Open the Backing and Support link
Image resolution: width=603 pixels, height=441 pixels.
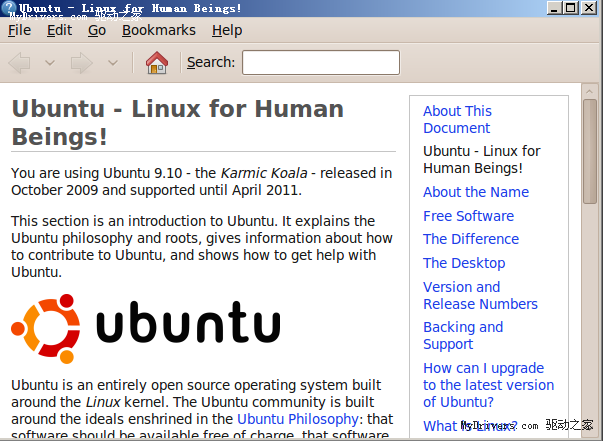tap(463, 335)
